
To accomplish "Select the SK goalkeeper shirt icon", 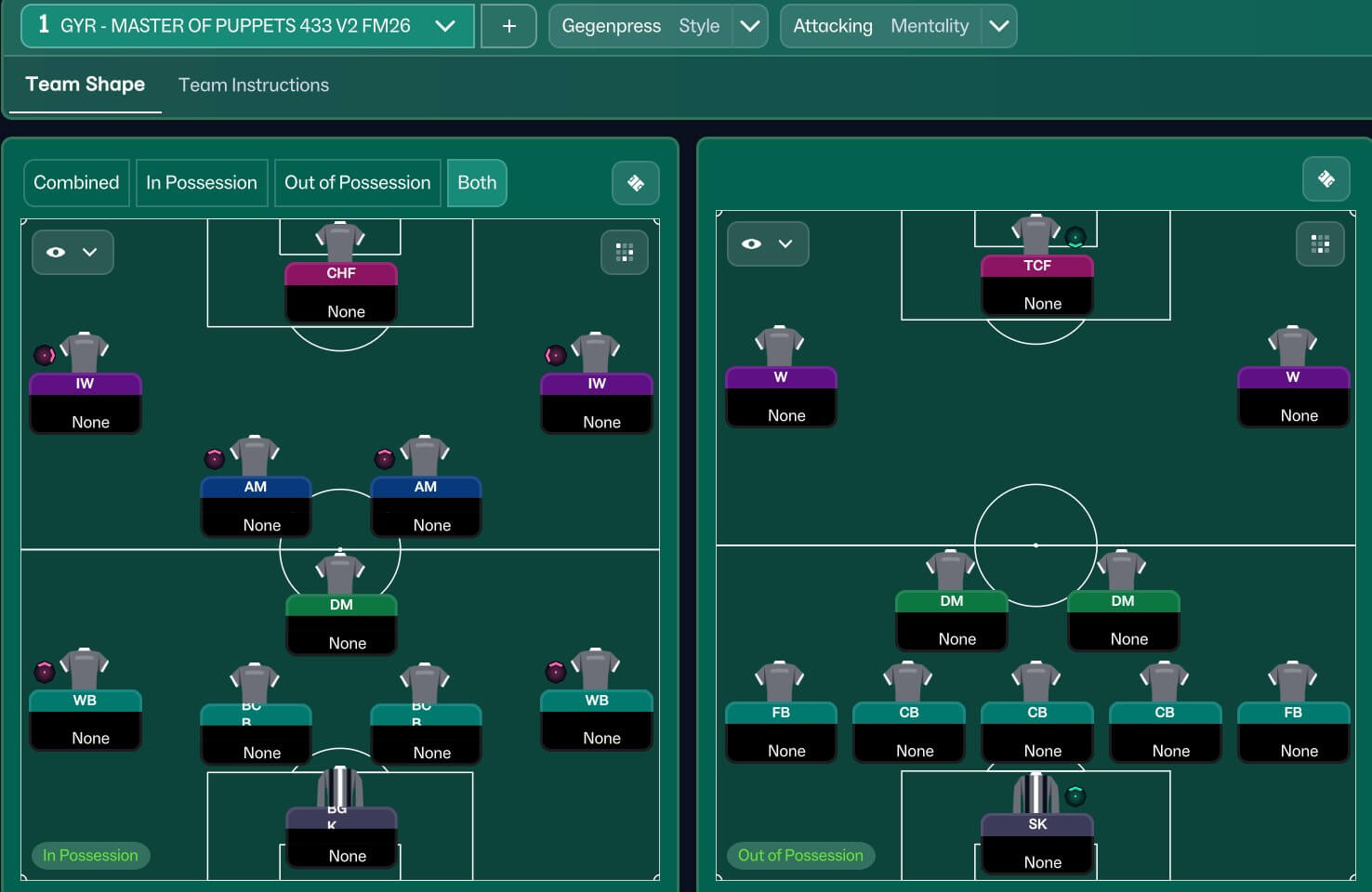I will tap(1036, 793).
